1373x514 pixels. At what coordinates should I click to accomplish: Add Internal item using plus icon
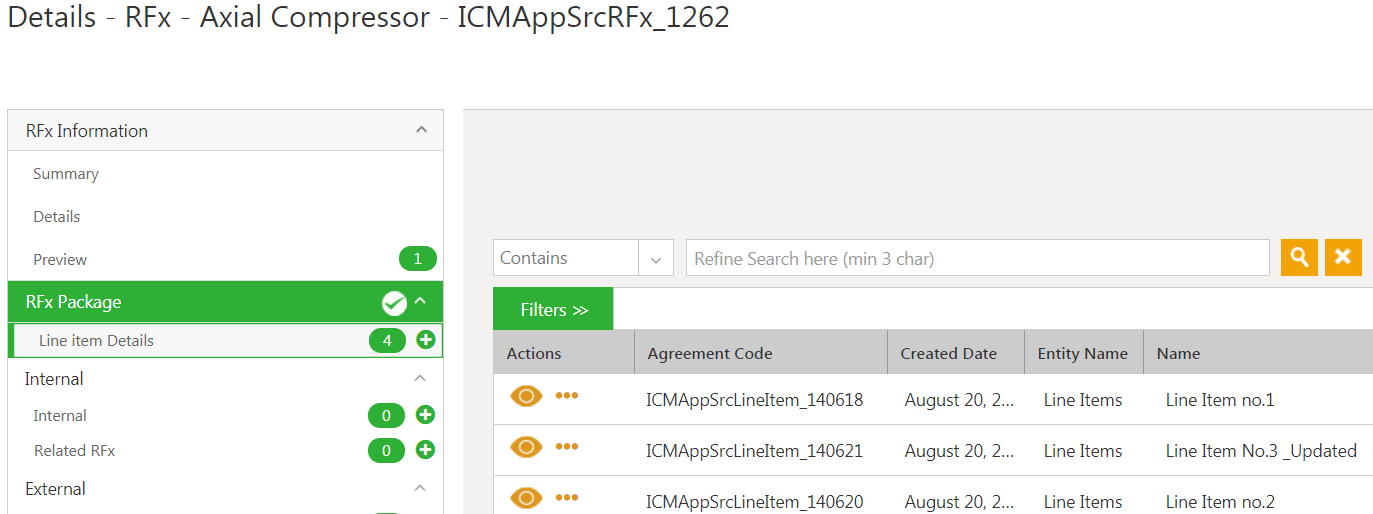pos(425,415)
